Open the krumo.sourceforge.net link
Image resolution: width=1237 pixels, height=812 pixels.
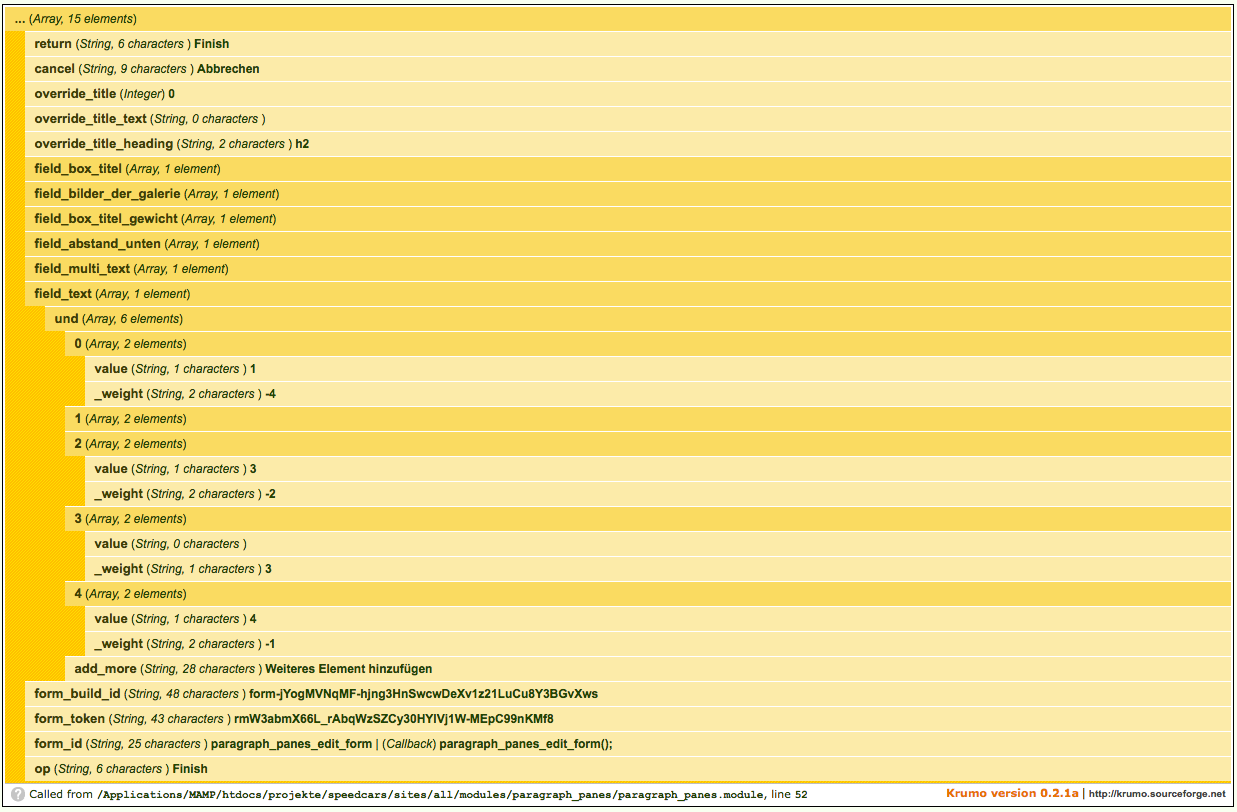click(x=1157, y=794)
